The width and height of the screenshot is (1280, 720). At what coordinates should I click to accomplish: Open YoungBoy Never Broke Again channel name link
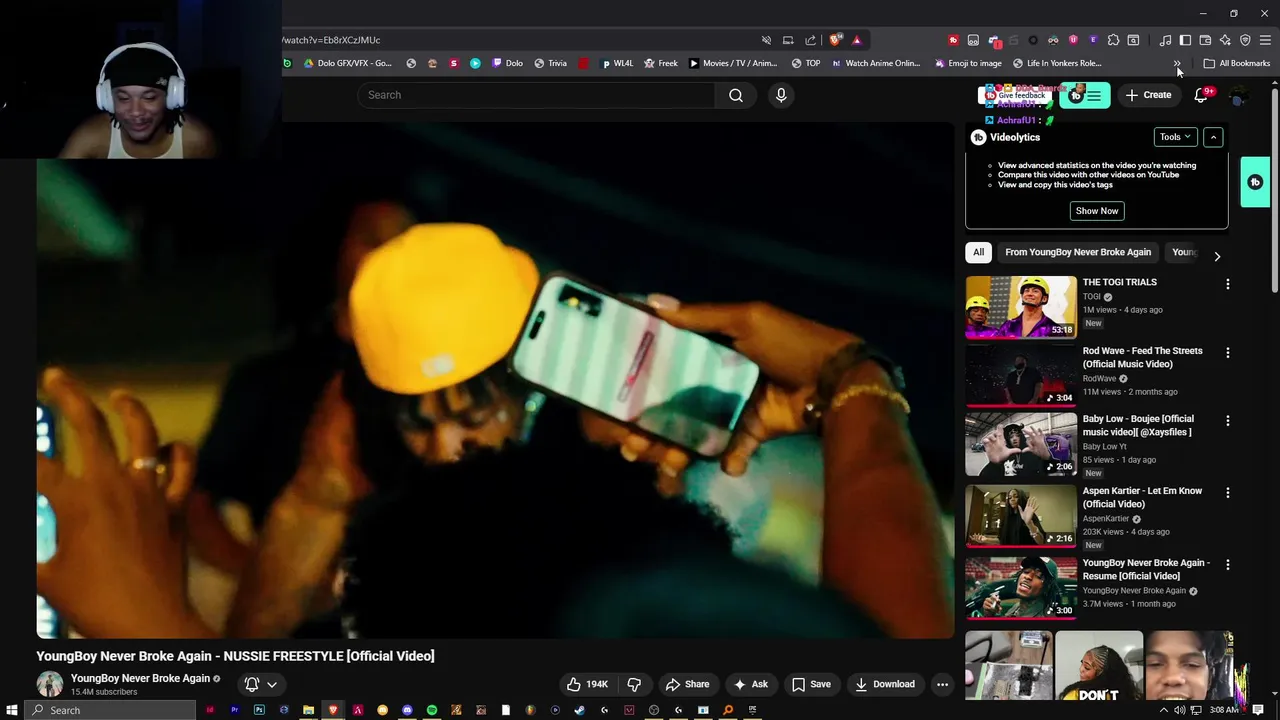click(x=140, y=678)
